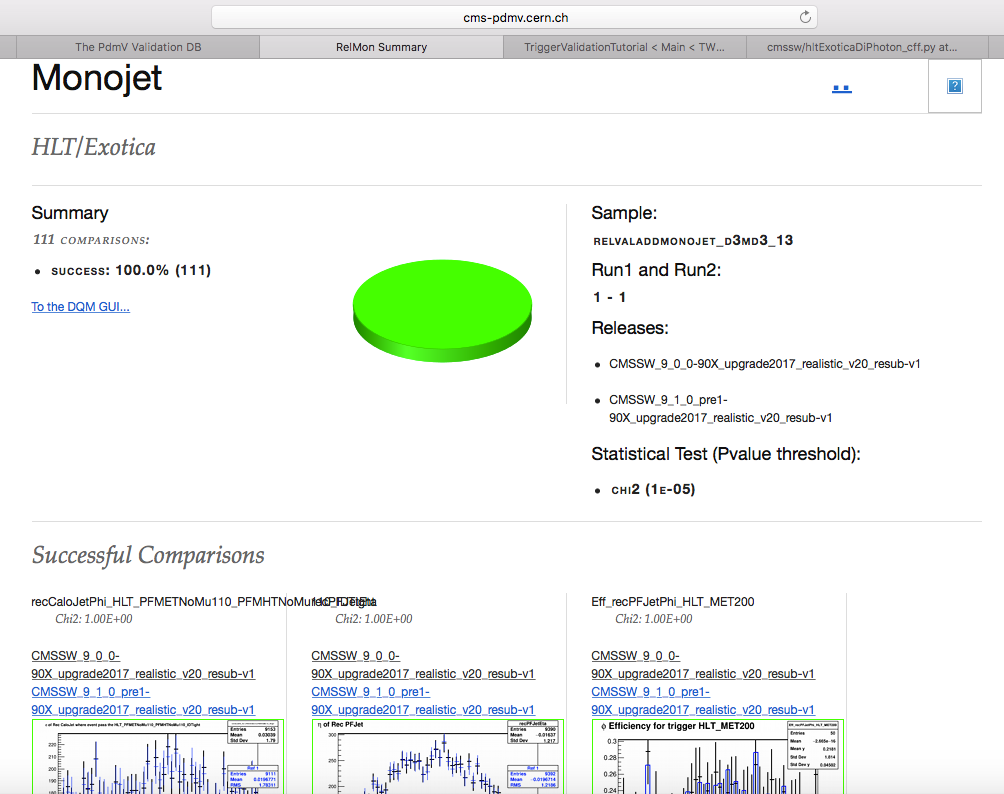
Task: Click 'Chi2: 1.00E+00' under Eff_recPFJetPhi_HLT_MET200
Action: click(x=654, y=619)
